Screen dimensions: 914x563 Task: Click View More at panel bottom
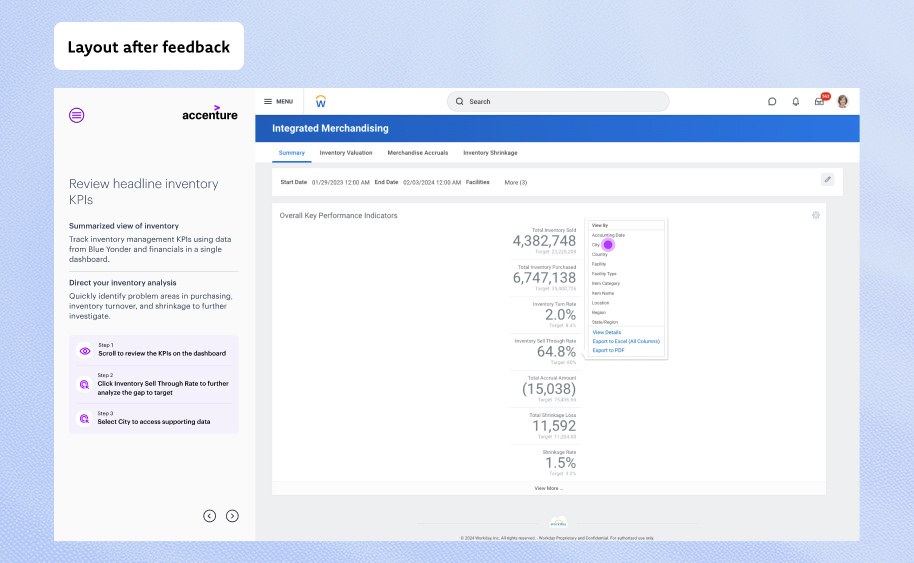pyautogui.click(x=549, y=488)
